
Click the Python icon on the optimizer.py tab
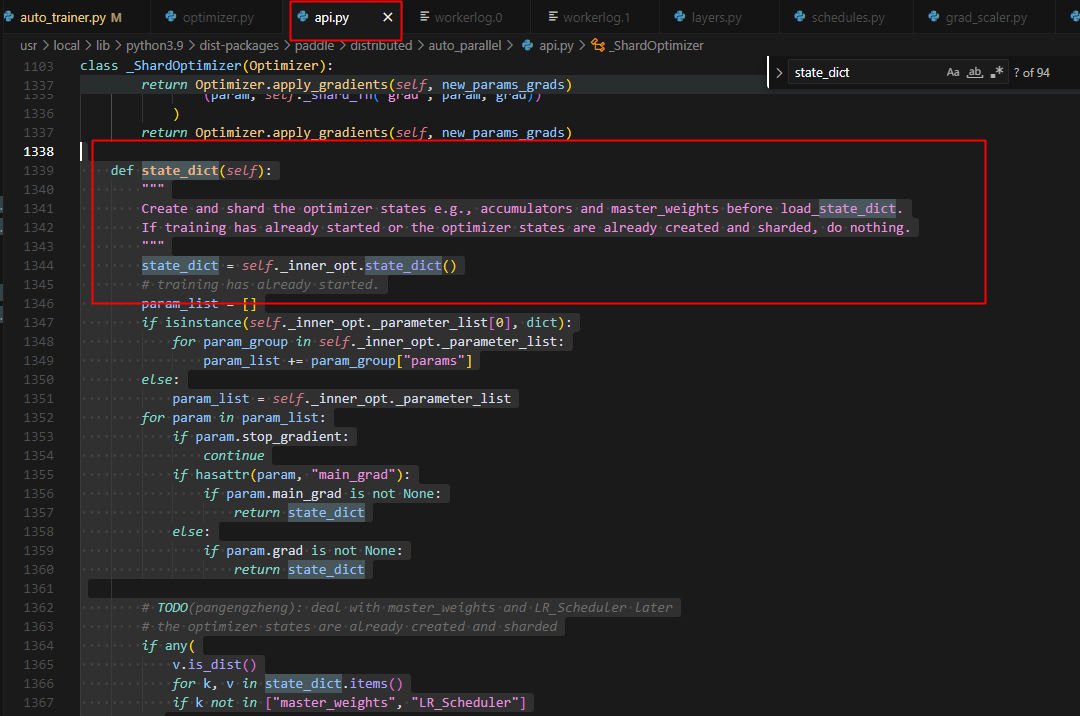[171, 17]
